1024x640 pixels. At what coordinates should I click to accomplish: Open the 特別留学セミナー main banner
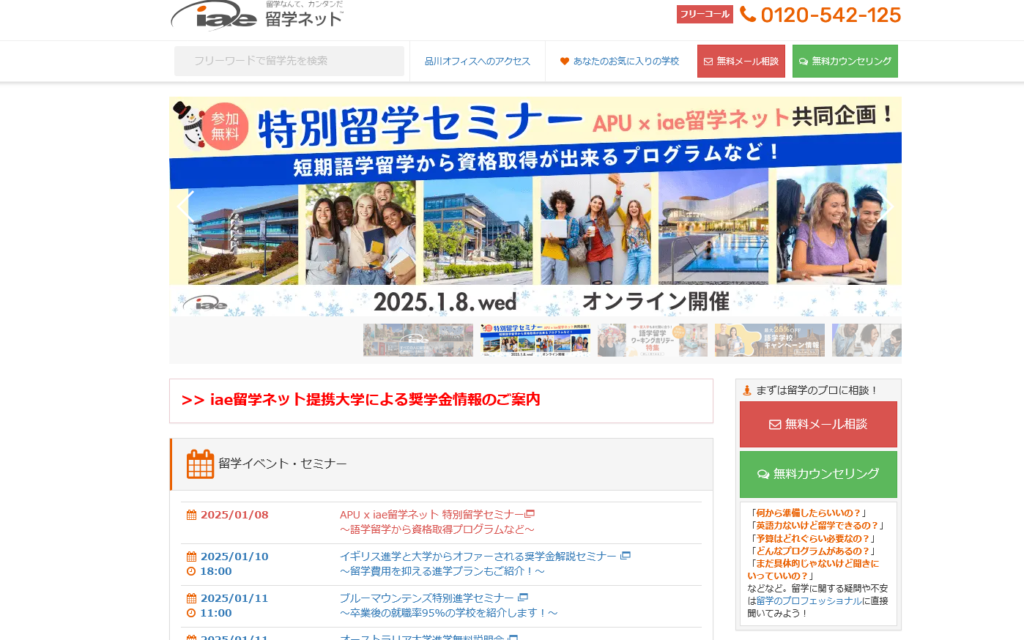coord(536,206)
